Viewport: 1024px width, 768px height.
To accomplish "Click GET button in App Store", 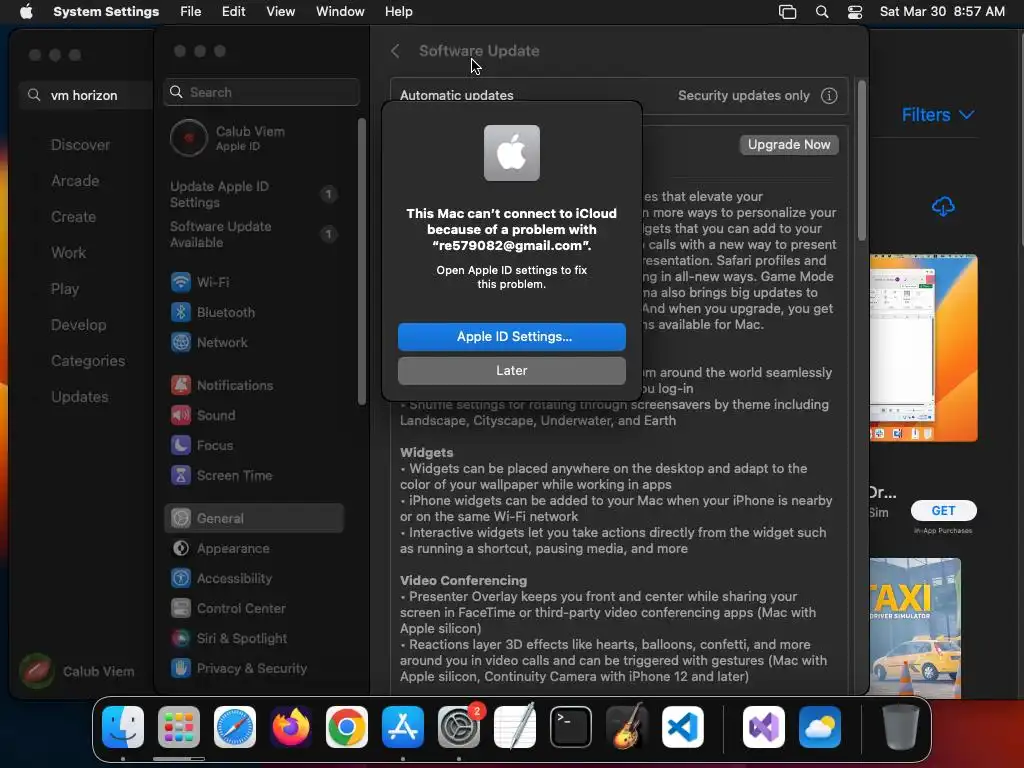I will coord(944,511).
